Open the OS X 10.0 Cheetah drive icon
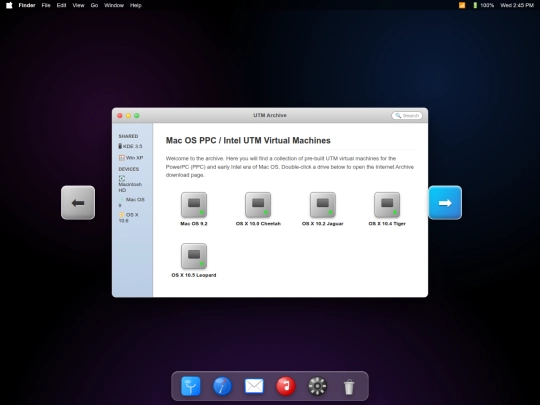 point(258,205)
